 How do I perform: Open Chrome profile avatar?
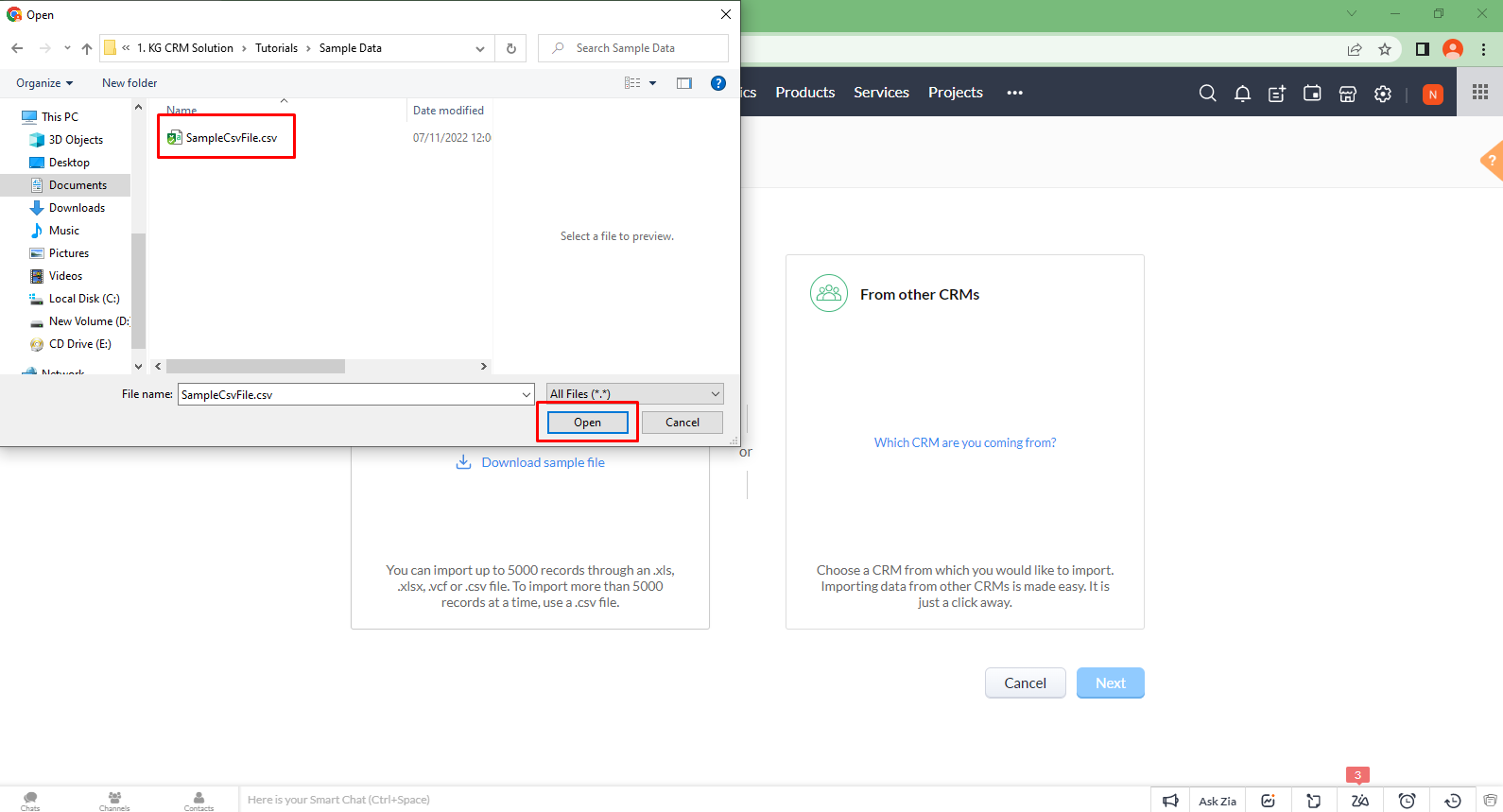click(1453, 49)
